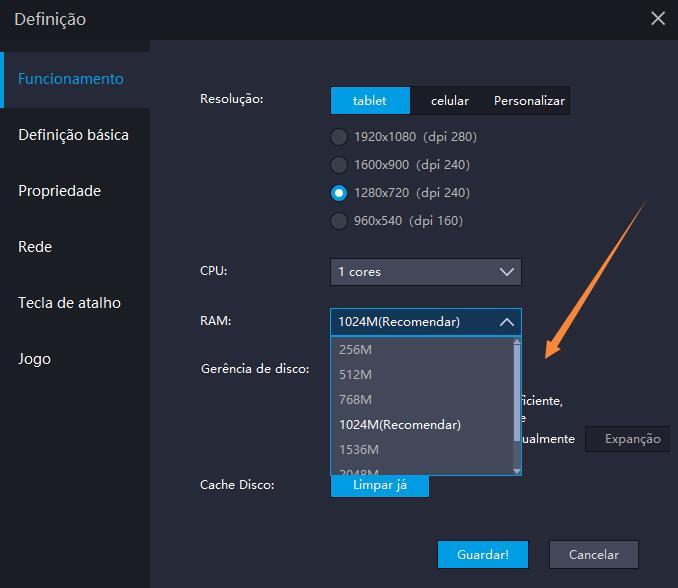Choose 1280x720 (dpi 240) resolution
Image resolution: width=678 pixels, height=588 pixels.
point(400,193)
